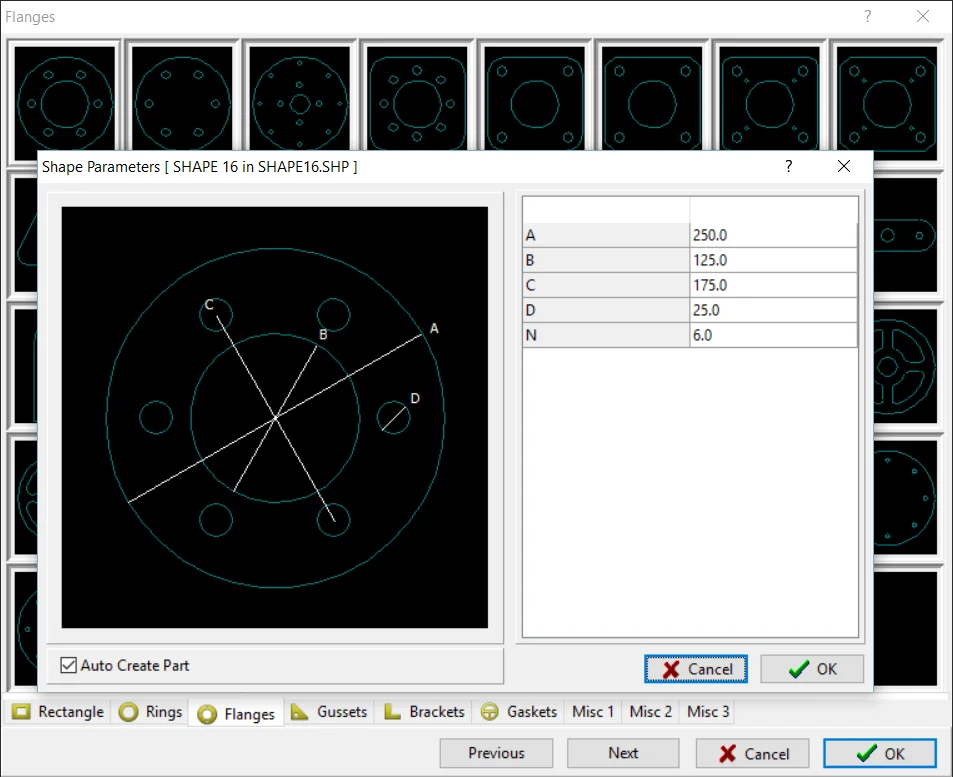This screenshot has width=953, height=777.
Task: Edit parameter C value 175.0
Action: coord(773,285)
